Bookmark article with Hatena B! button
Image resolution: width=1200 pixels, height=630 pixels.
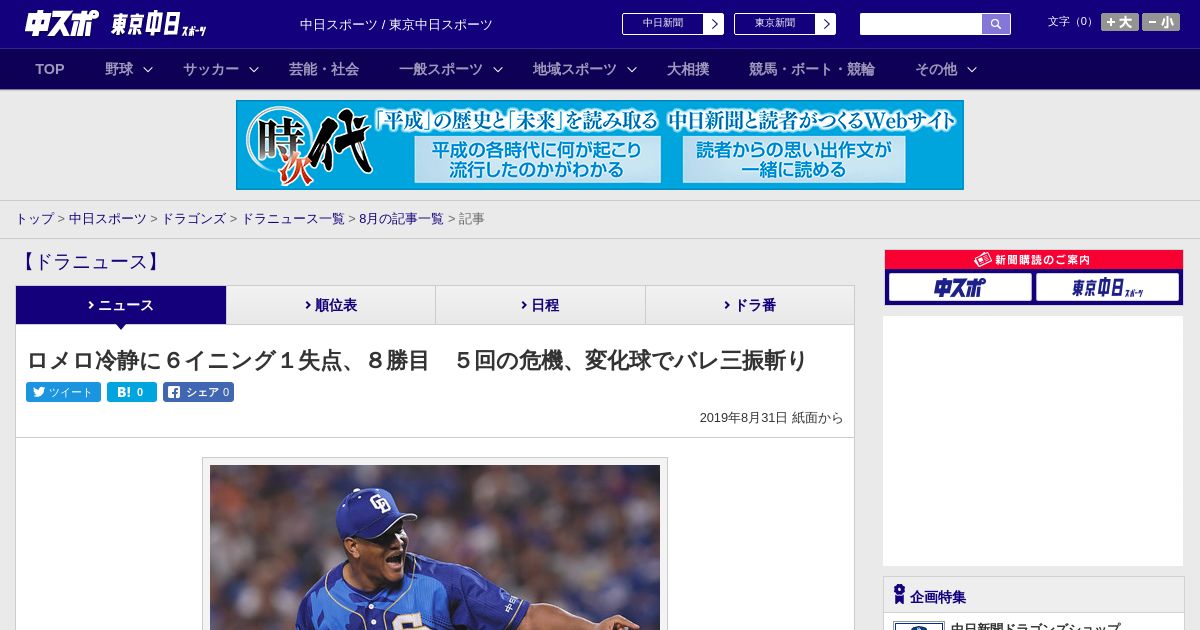coord(132,392)
